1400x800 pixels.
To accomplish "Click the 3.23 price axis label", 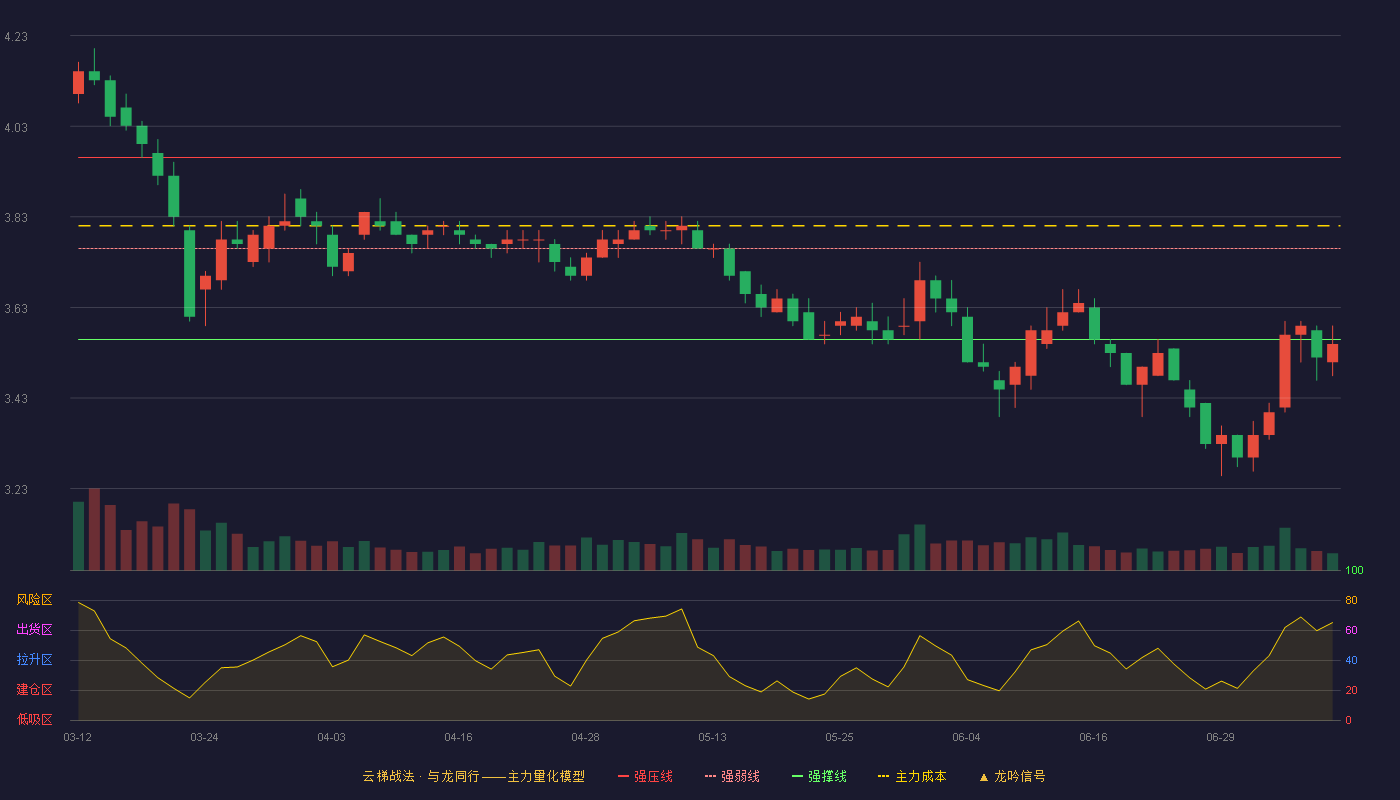I will [16, 490].
